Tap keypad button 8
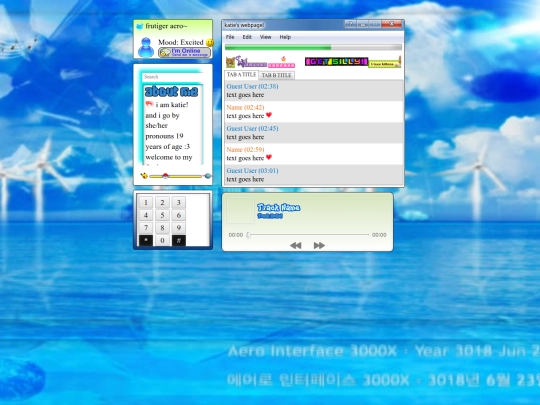 pos(162,228)
